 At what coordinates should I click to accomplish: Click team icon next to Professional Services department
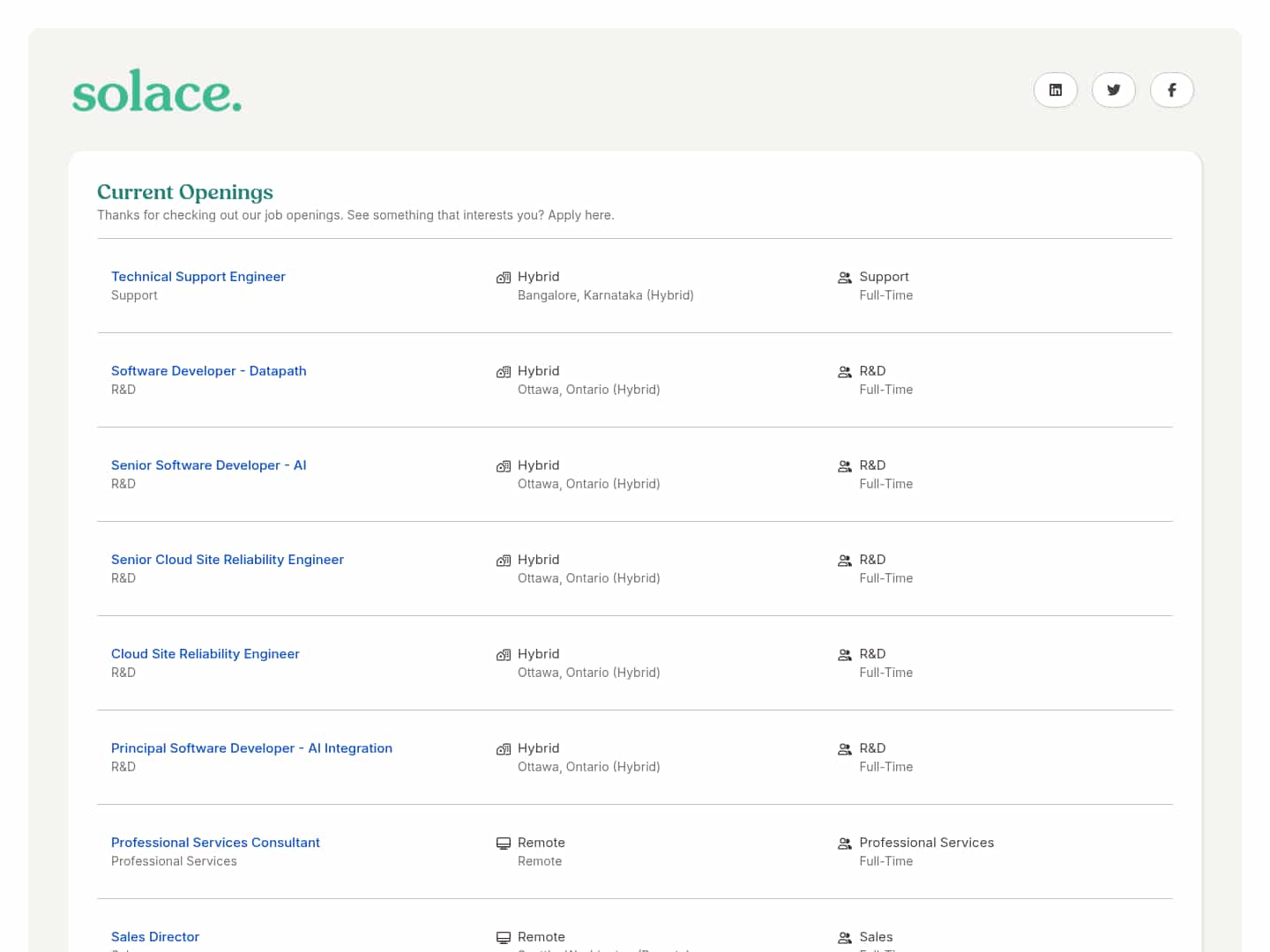point(845,844)
